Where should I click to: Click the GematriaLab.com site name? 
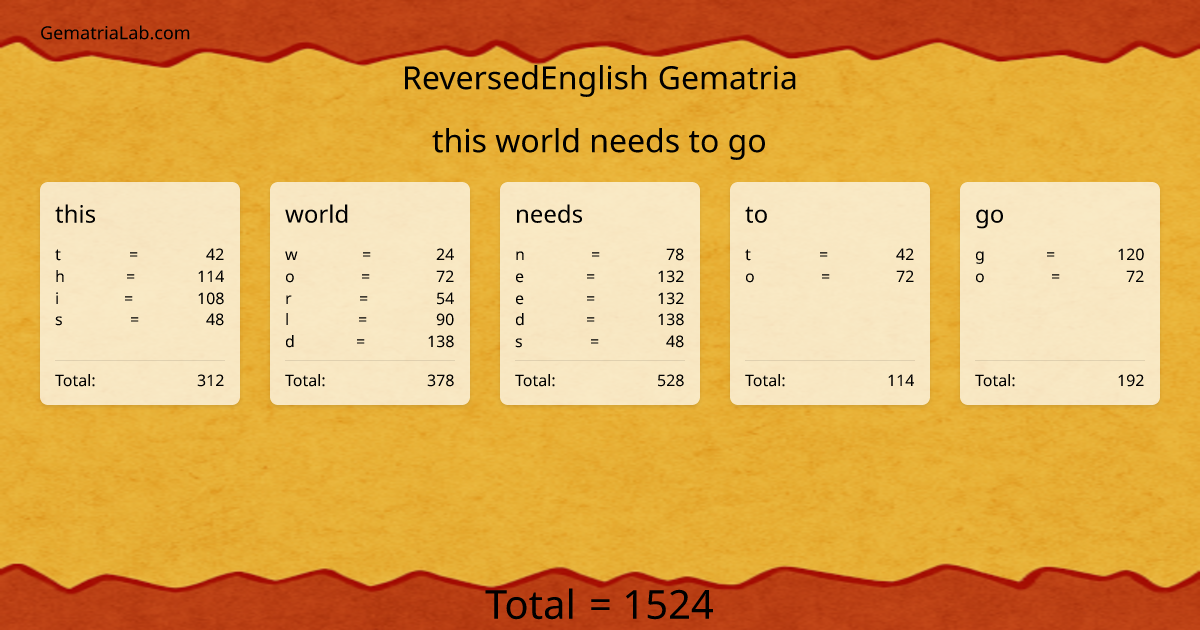click(115, 33)
